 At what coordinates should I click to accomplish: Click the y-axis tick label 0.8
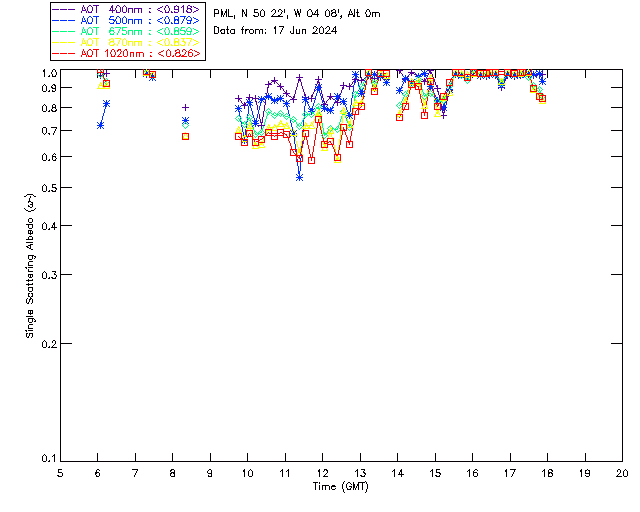click(x=49, y=108)
